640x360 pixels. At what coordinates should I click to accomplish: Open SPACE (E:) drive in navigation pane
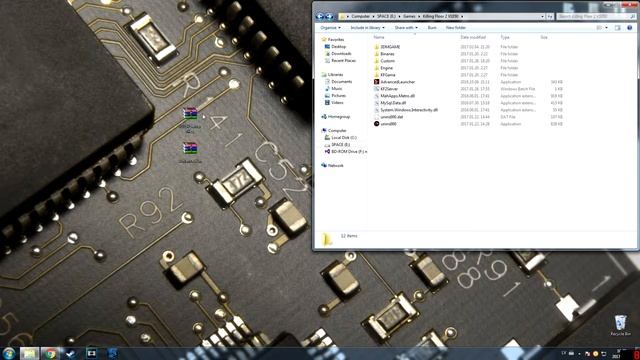pos(337,144)
